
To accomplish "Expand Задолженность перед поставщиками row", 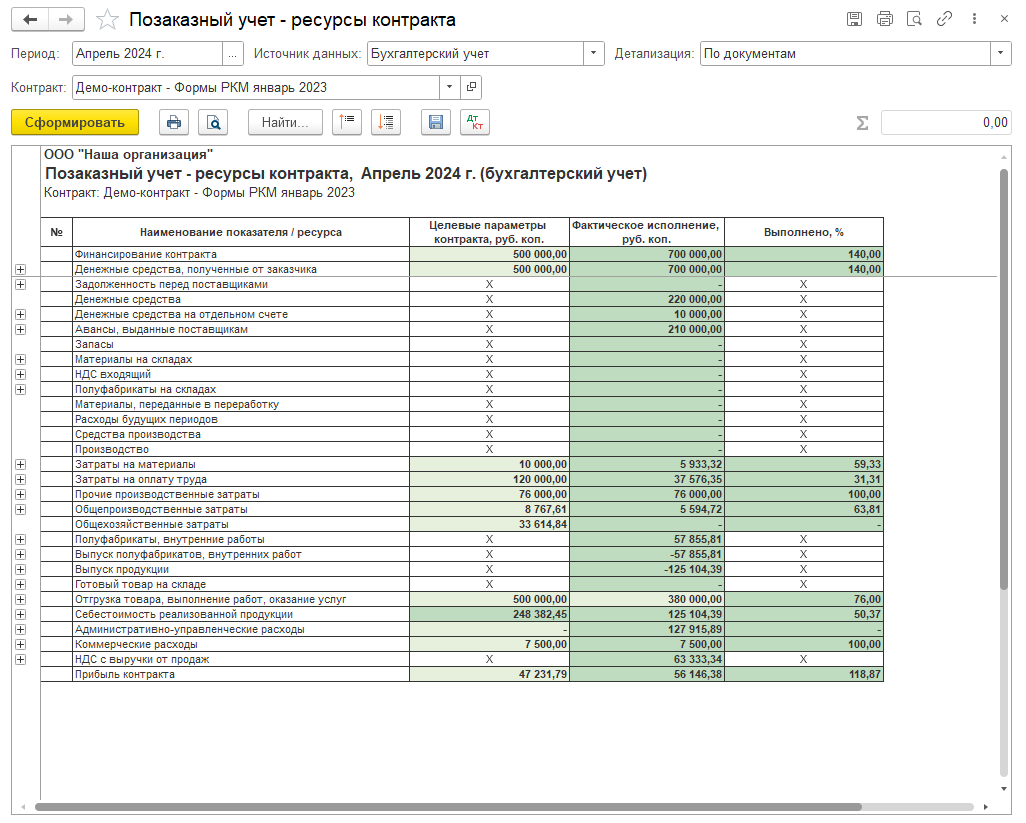I will tap(20, 285).
